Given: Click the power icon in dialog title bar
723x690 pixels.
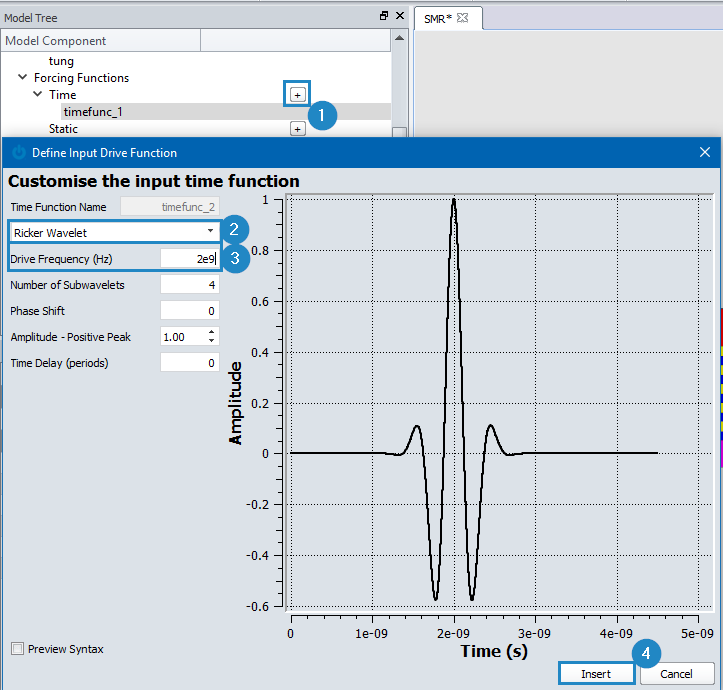Looking at the screenshot, I should point(18,152).
